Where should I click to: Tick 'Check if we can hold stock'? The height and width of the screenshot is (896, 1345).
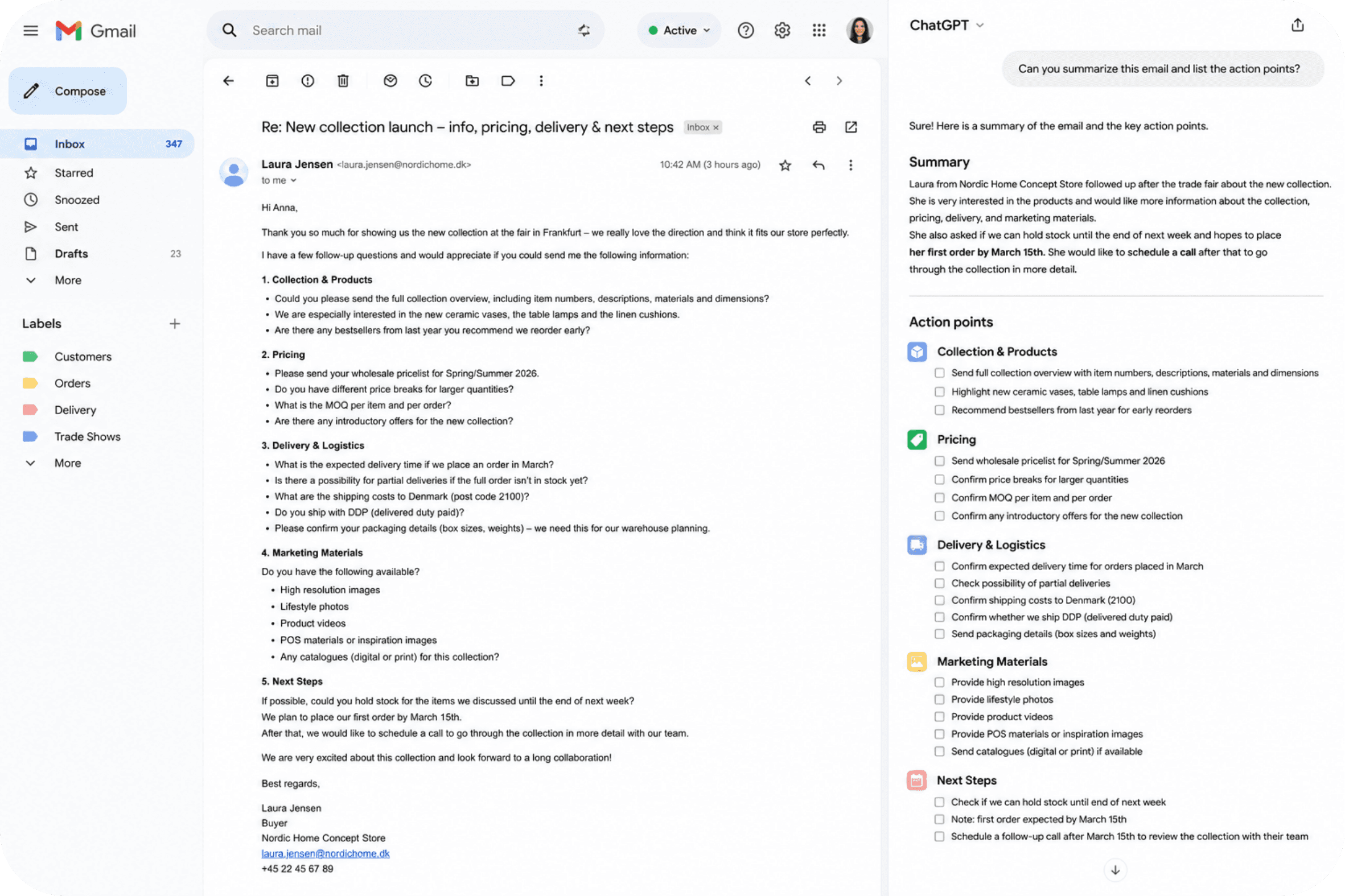pos(939,802)
